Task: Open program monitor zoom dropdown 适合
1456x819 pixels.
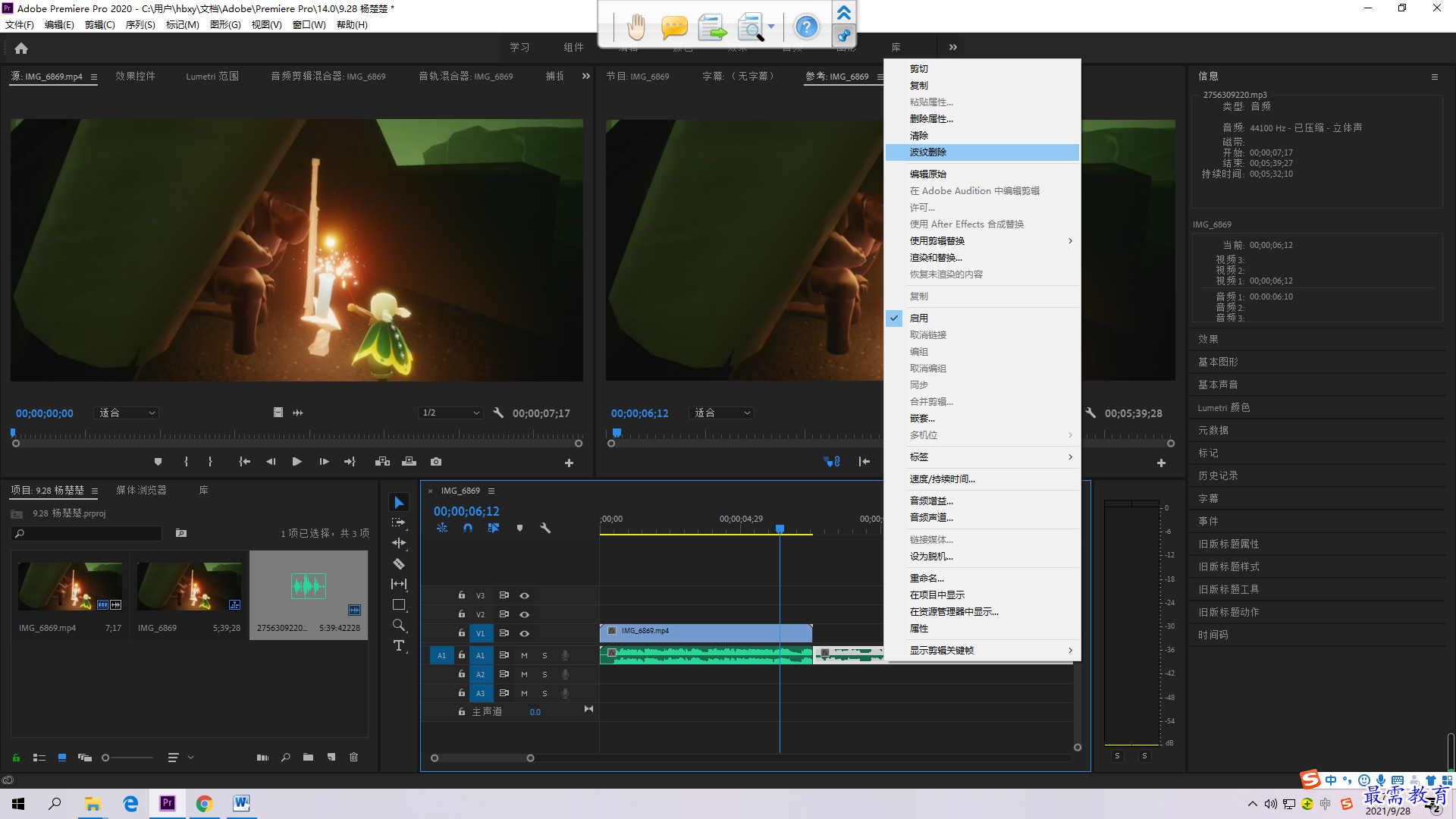Action: [x=722, y=413]
